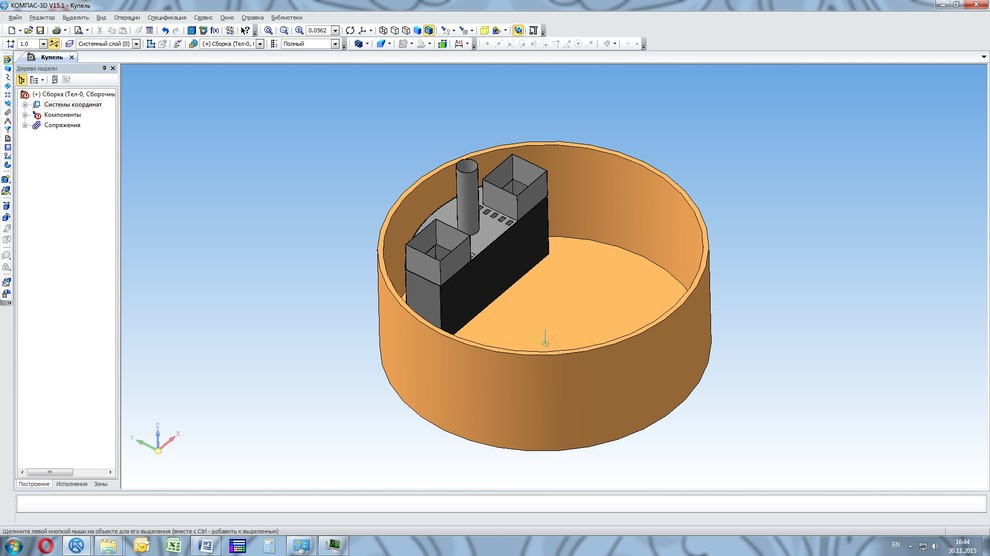Toggle shaded-with-edges display mode
Viewport: 990px width, 556px height.
click(429, 31)
